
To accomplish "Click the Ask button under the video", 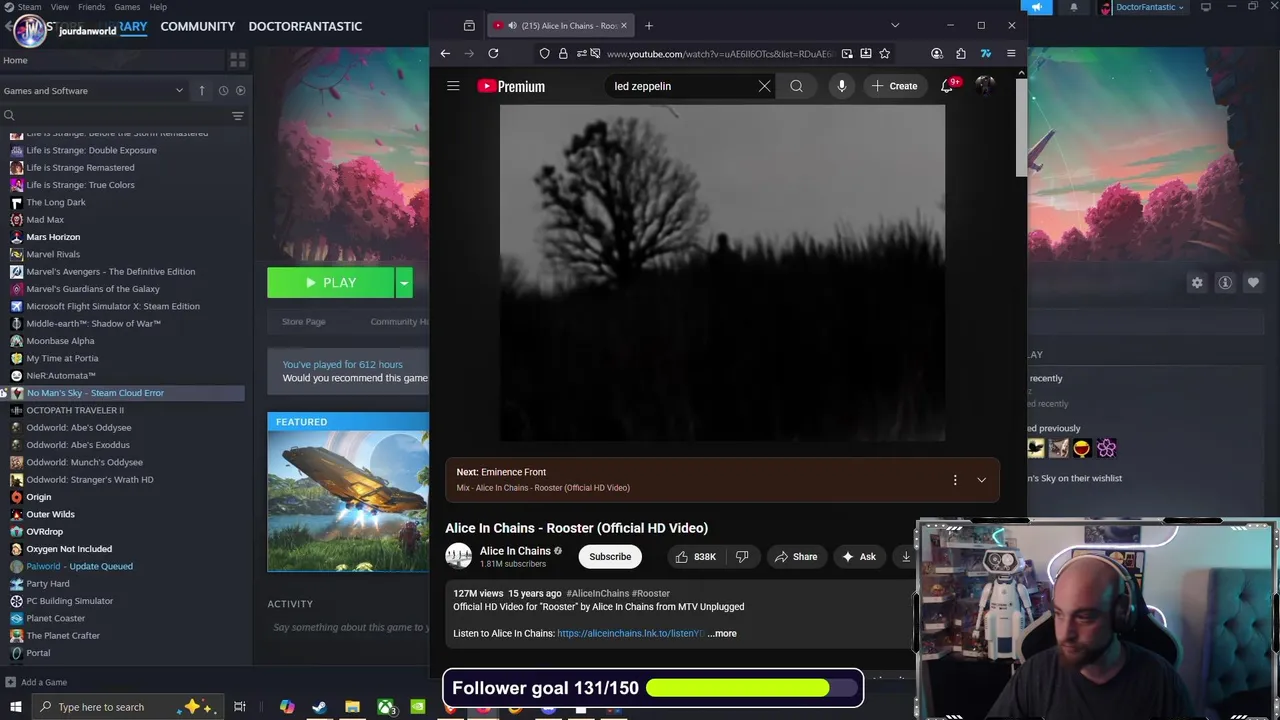I will (x=859, y=557).
